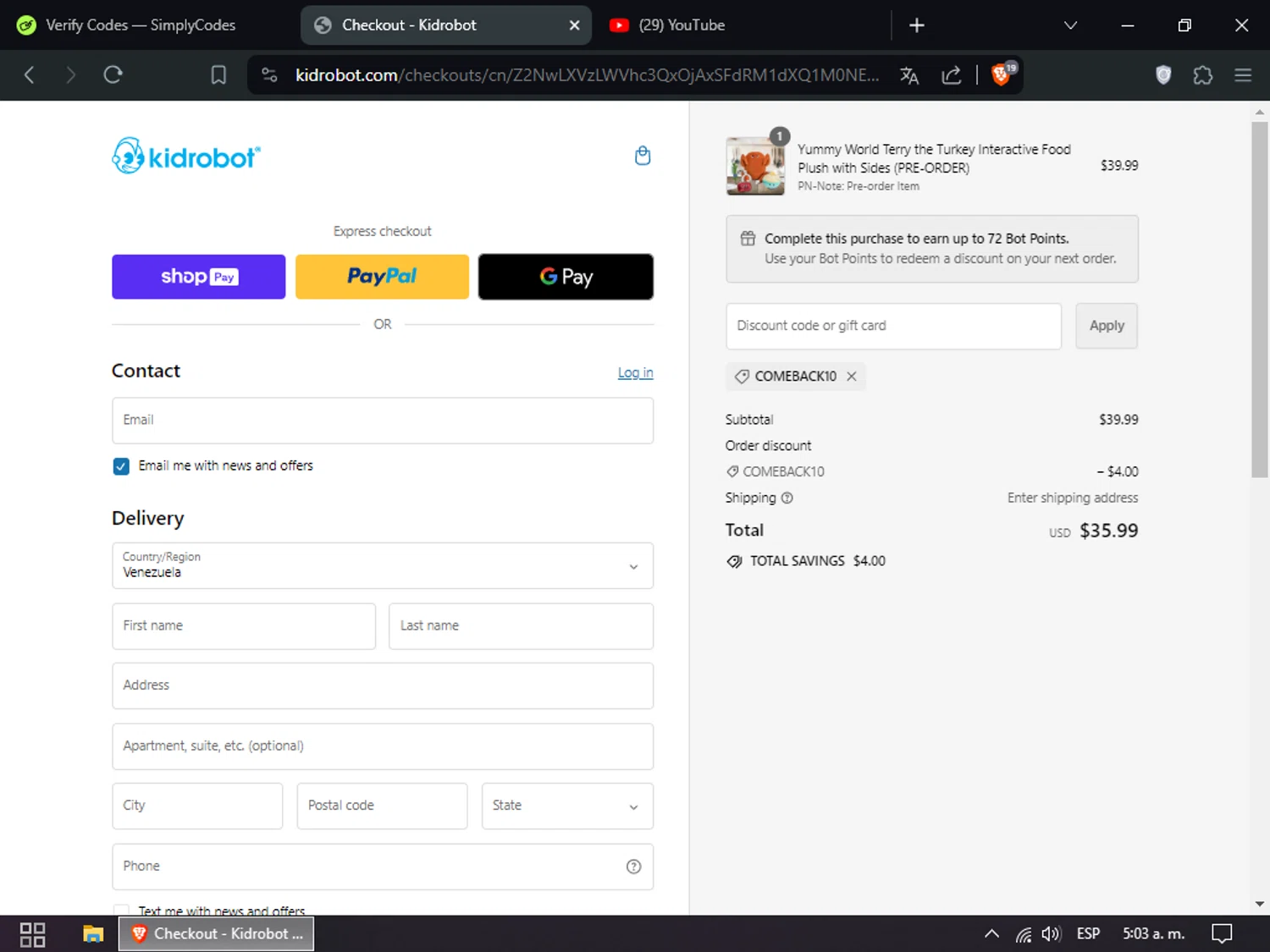Remove the COMEBACK10 discount code

852,377
